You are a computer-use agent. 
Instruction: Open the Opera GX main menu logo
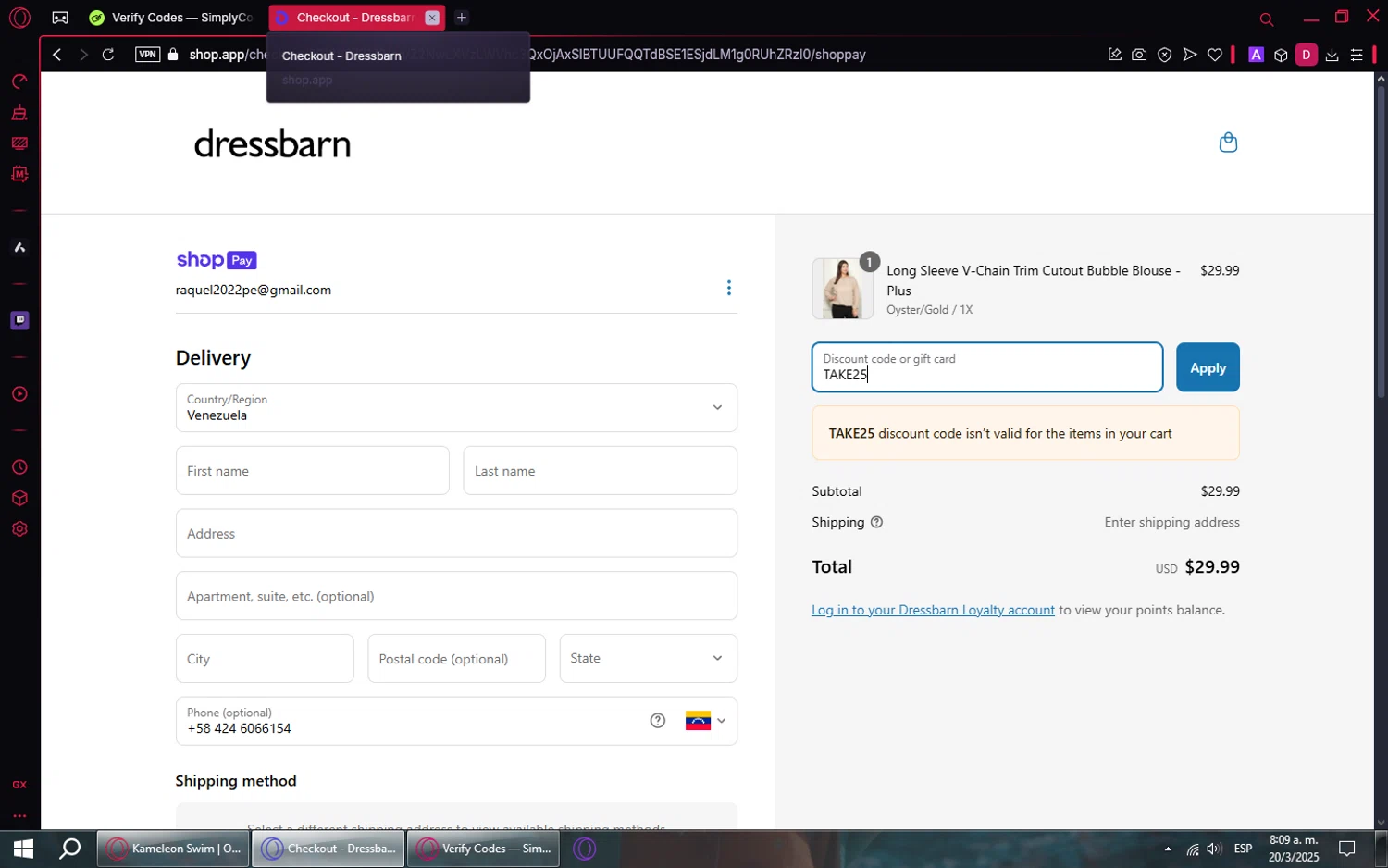coord(19,18)
